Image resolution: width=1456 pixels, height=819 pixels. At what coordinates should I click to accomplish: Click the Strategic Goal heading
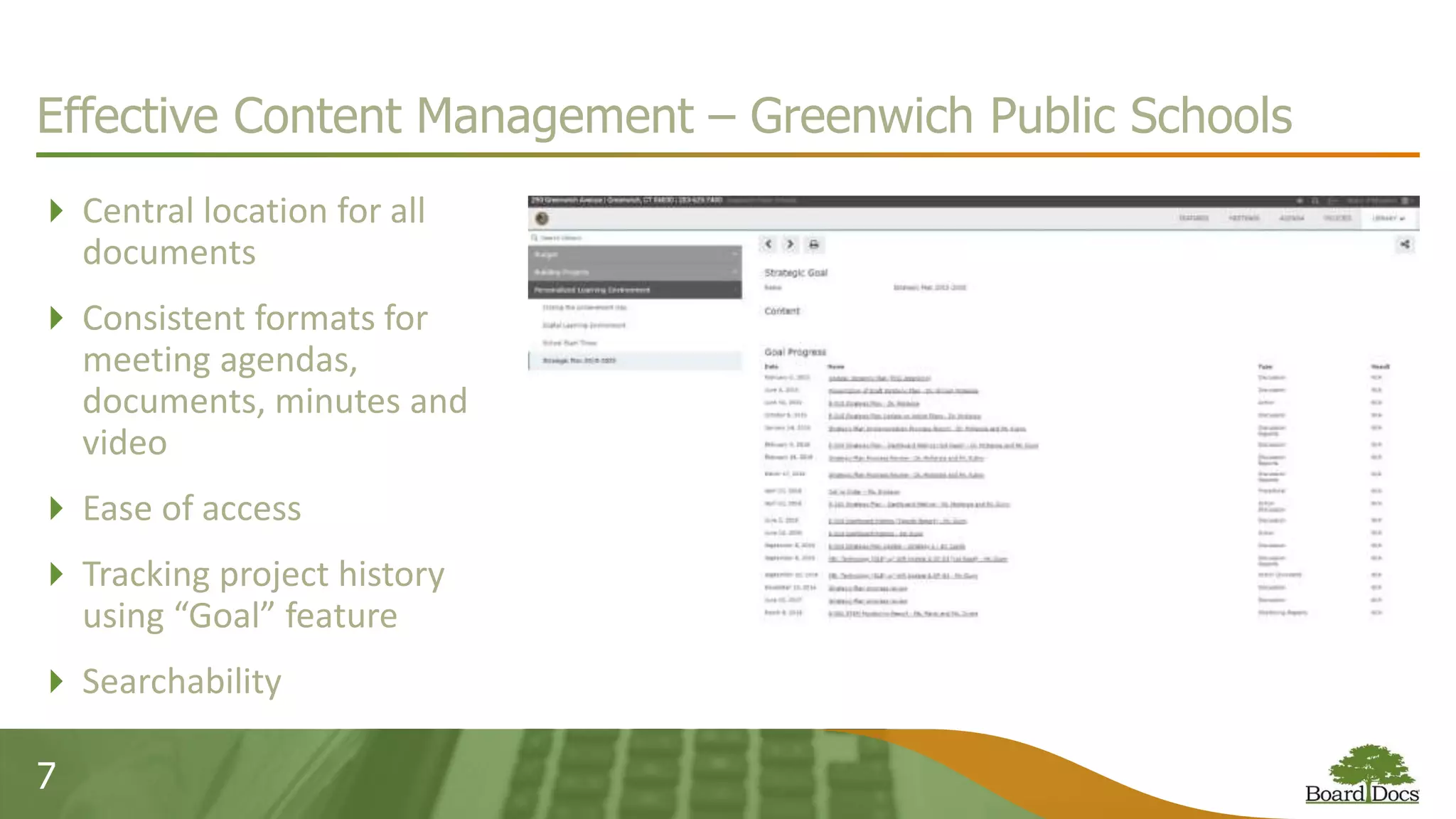point(796,273)
